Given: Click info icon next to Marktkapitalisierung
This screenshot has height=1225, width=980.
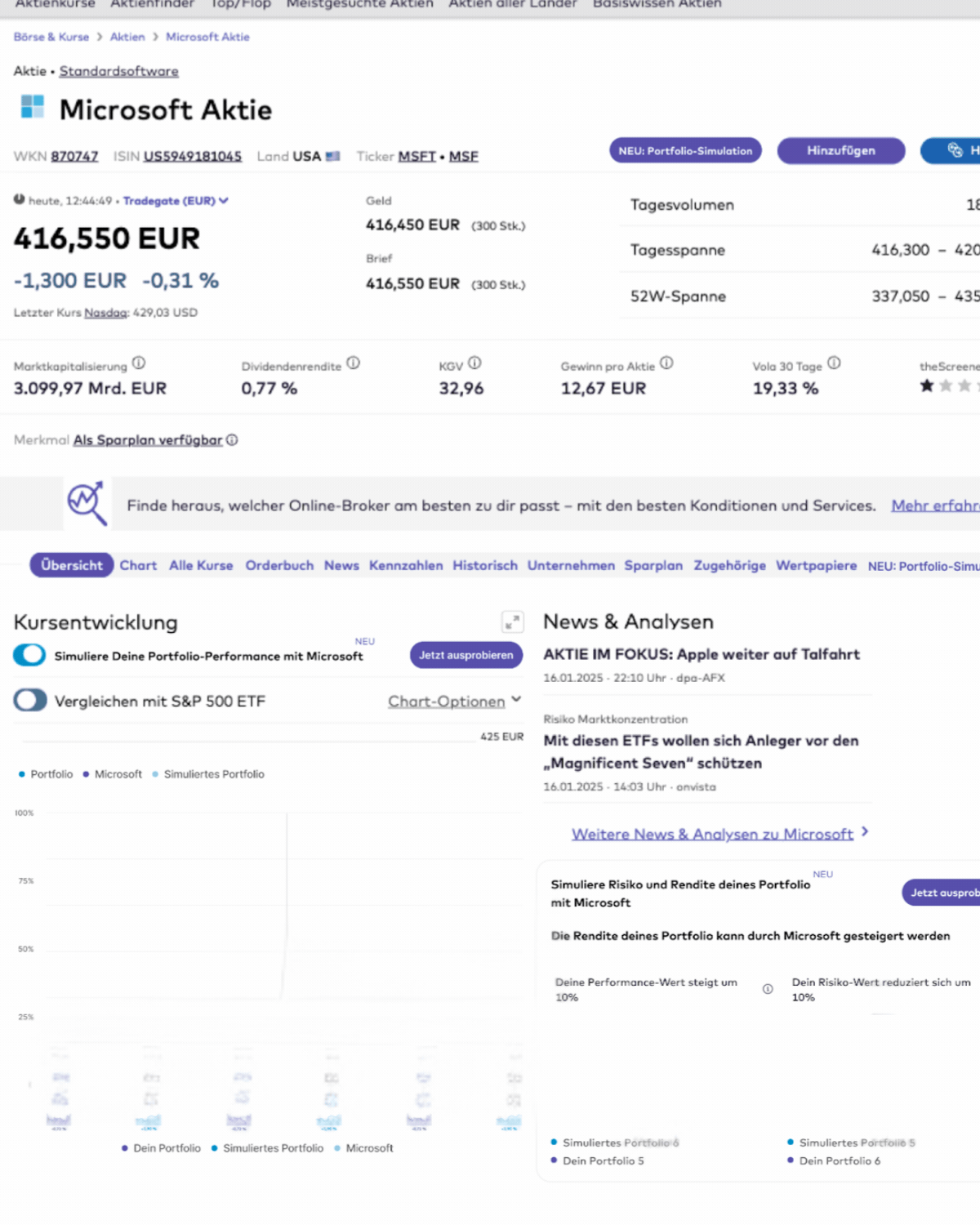Looking at the screenshot, I should [139, 363].
